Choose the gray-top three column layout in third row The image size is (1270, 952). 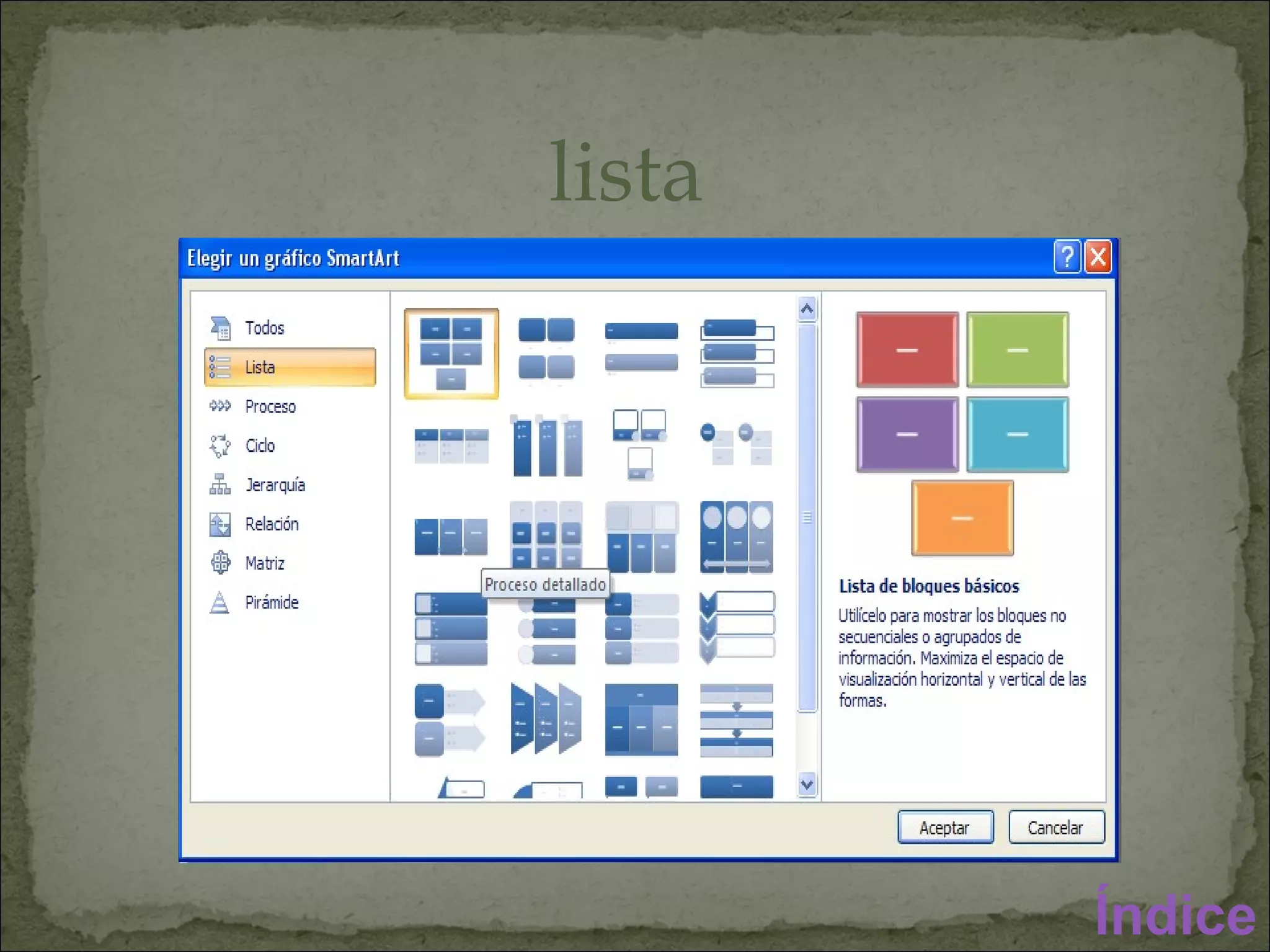coord(641,537)
